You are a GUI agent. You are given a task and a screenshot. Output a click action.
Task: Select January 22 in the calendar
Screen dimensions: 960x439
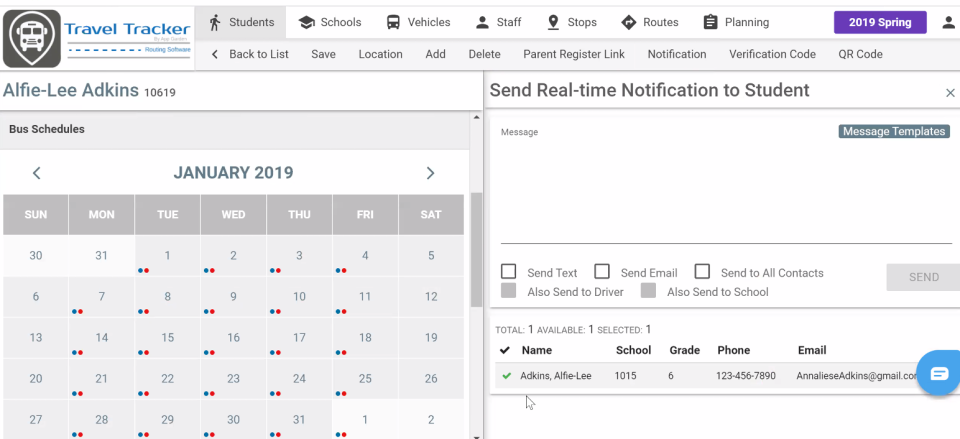[x=167, y=378]
